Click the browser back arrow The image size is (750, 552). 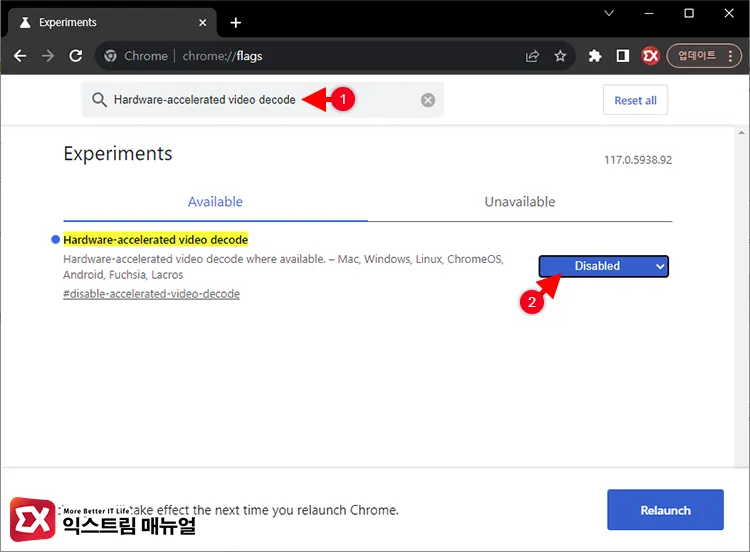pyautogui.click(x=20, y=56)
